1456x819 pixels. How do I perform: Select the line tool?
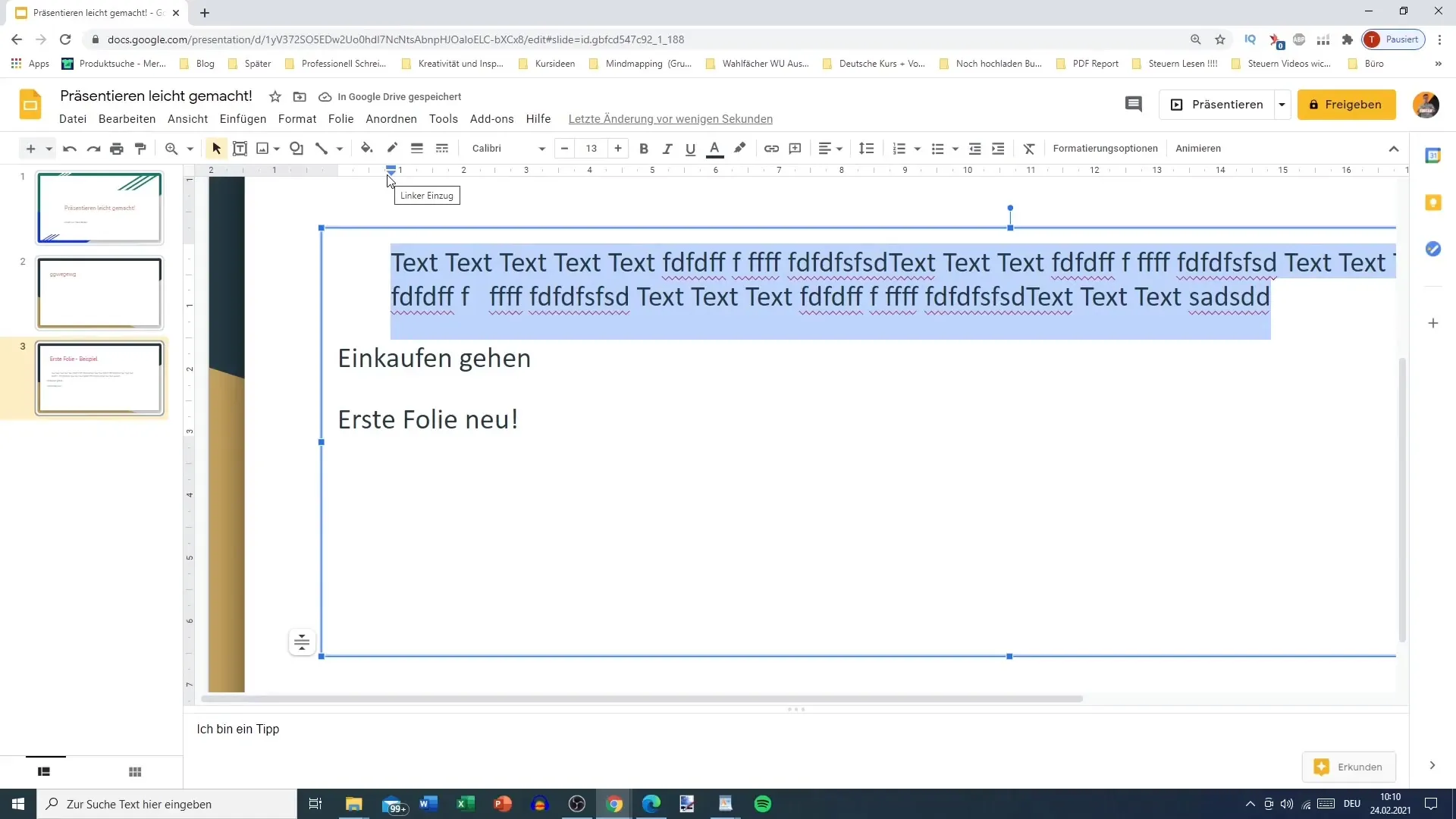coord(322,149)
